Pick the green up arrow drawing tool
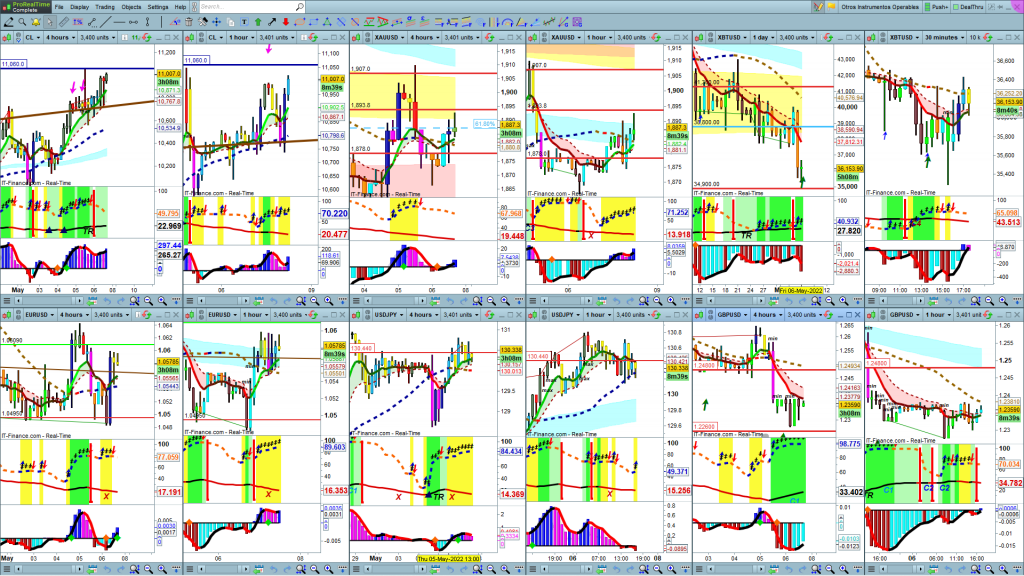1024x576 pixels. [x=258, y=22]
